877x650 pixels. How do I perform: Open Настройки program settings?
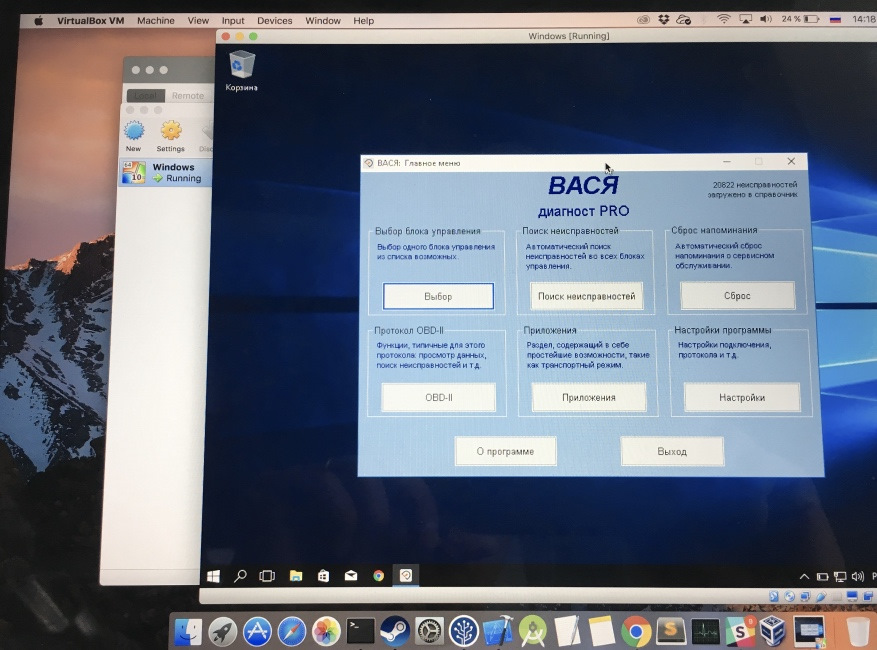click(x=742, y=397)
